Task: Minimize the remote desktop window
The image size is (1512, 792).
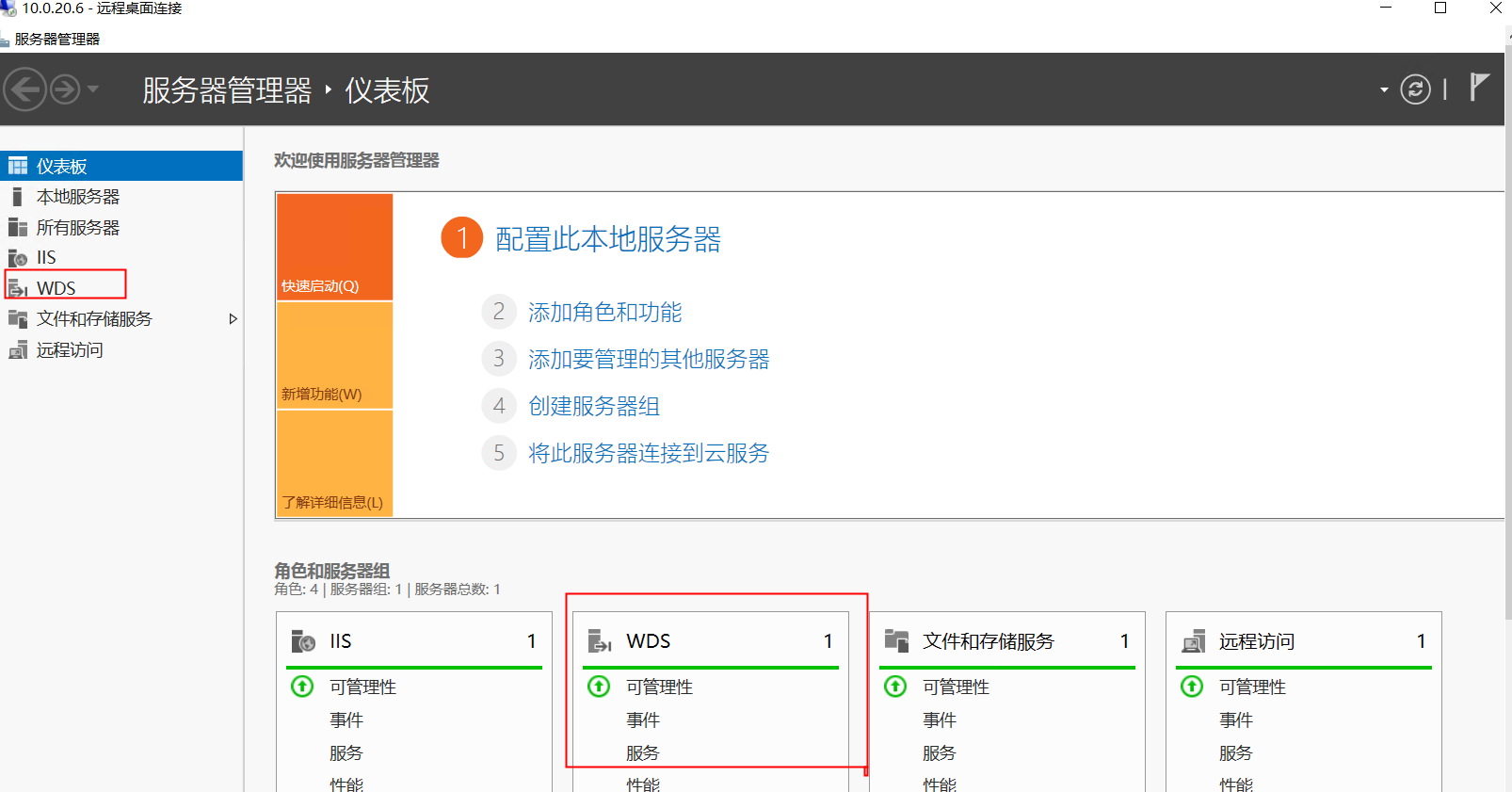Action: (1386, 8)
